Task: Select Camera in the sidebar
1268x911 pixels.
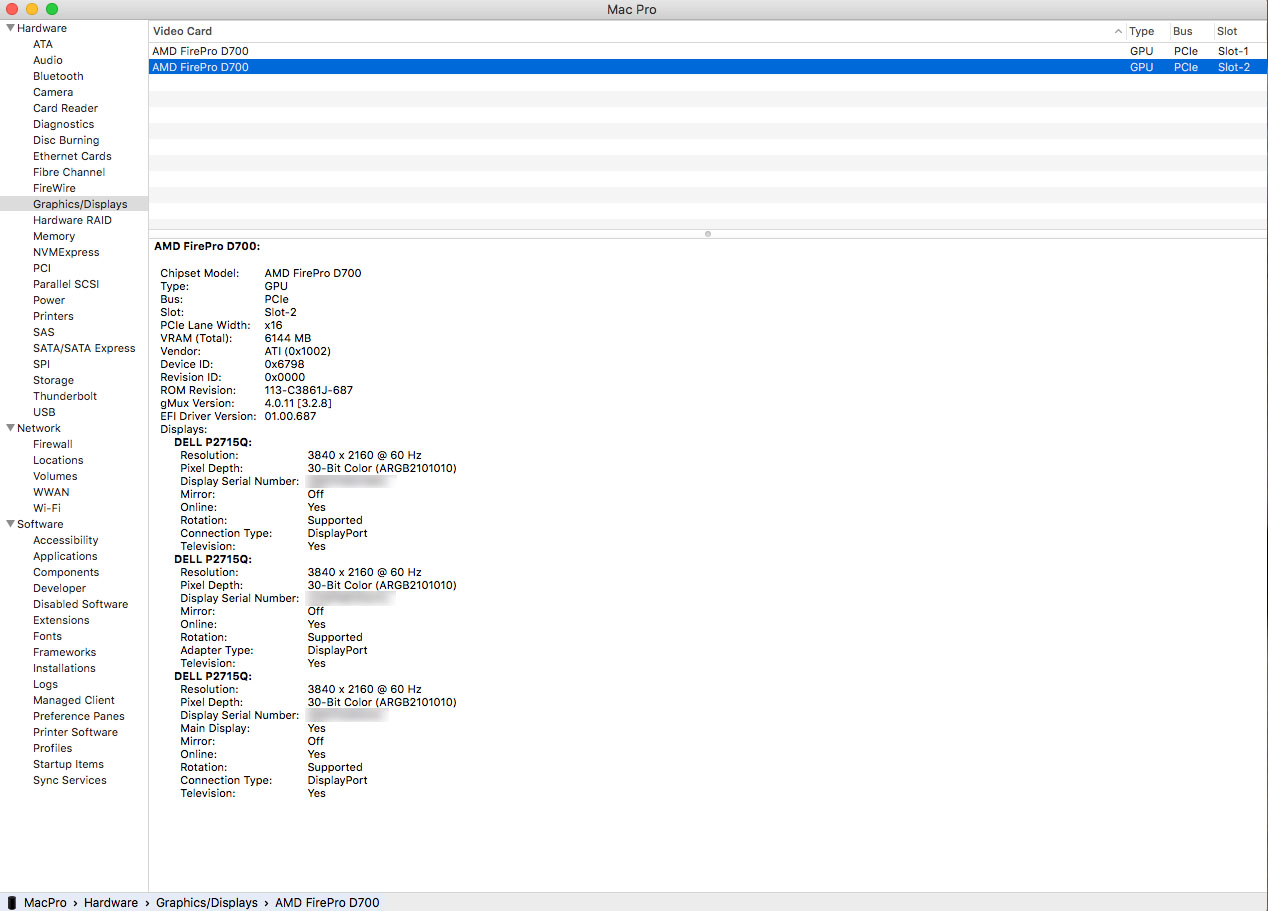Action: pyautogui.click(x=53, y=92)
